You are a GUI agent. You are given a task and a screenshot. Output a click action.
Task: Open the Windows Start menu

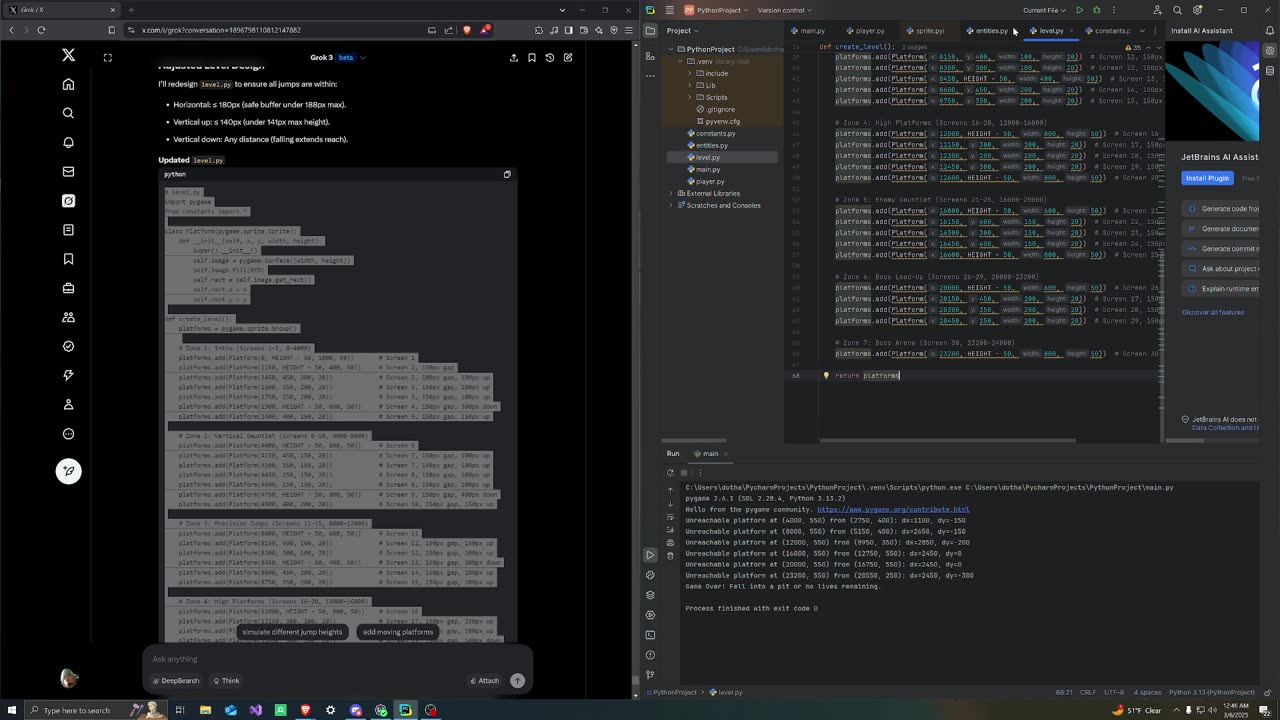(x=11, y=710)
